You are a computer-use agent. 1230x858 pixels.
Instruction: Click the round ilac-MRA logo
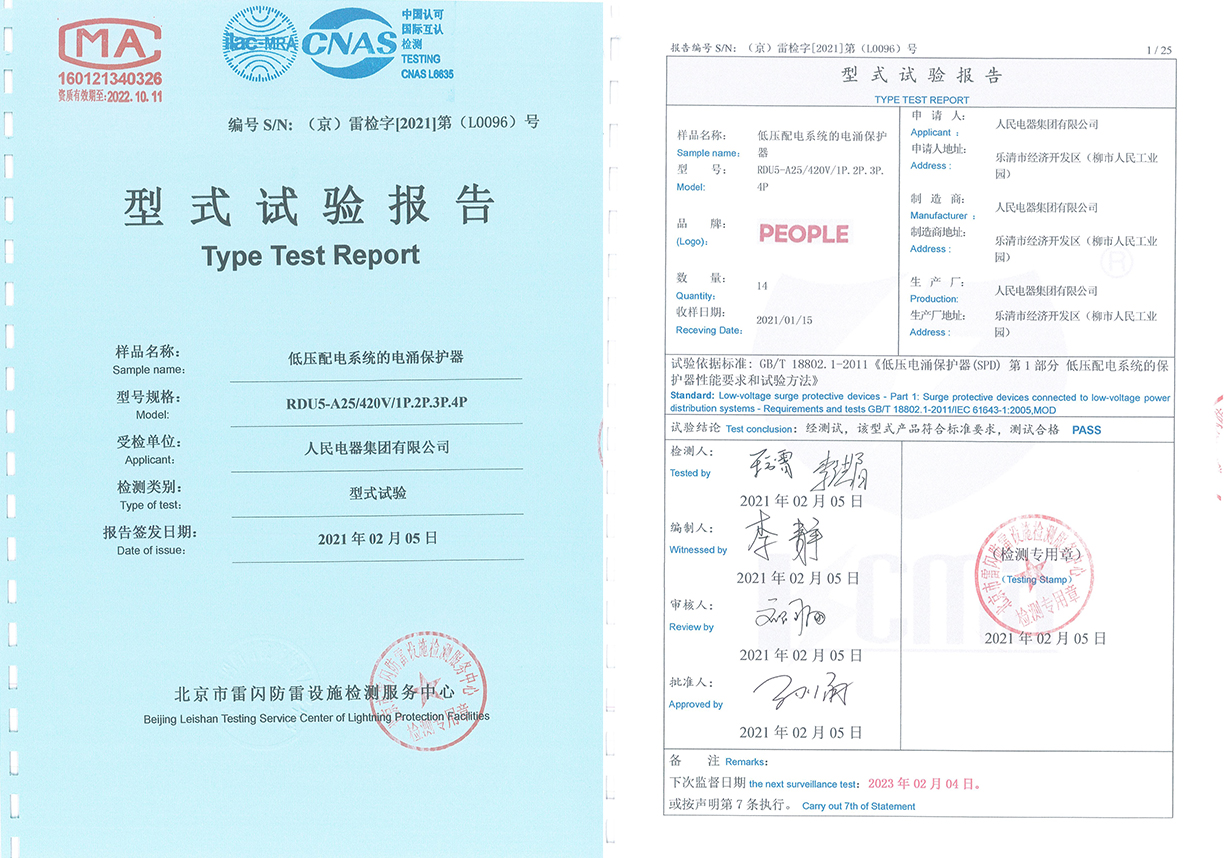click(260, 43)
